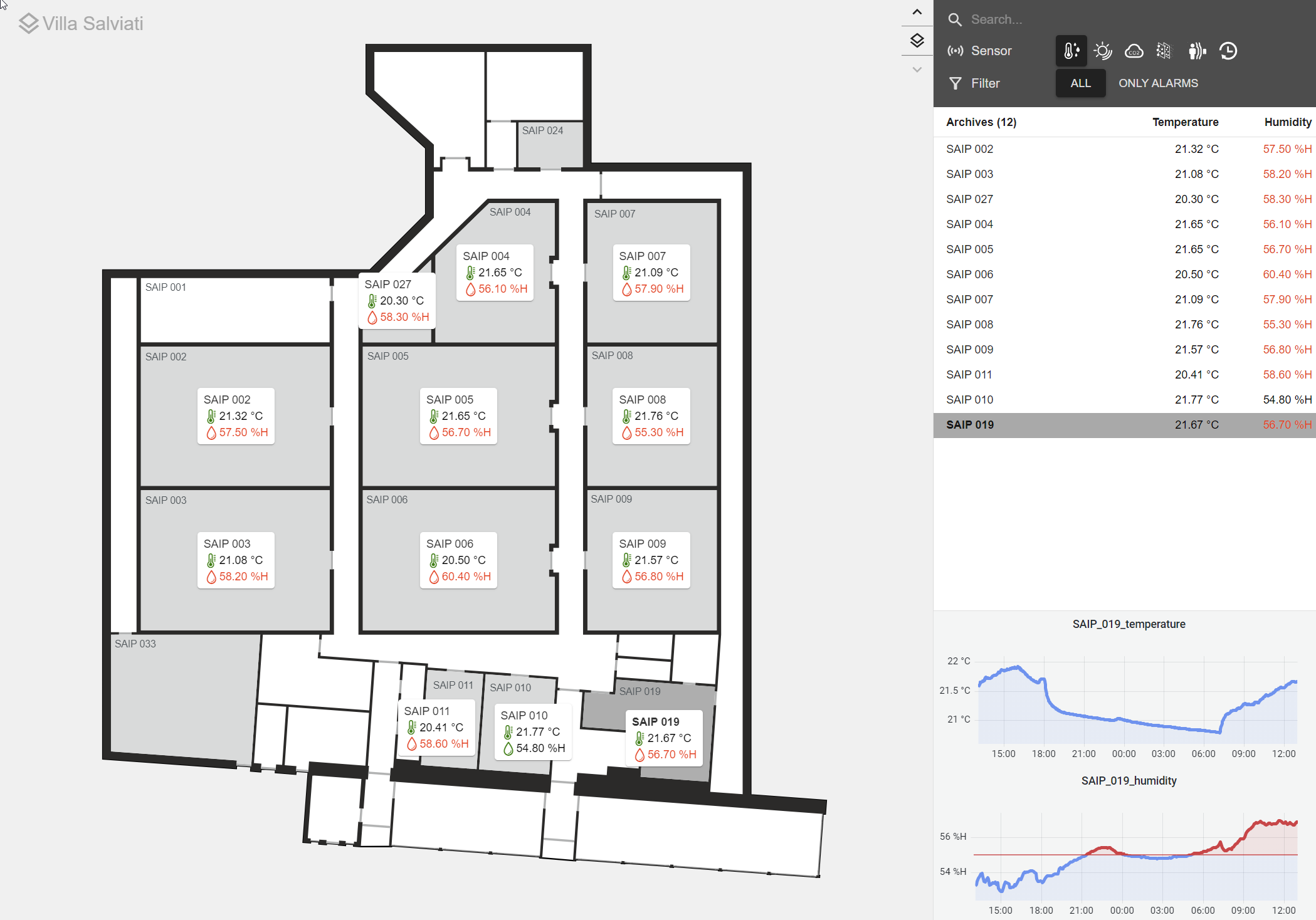Click the upward chevron above the layers icon
This screenshot has height=920, width=1316.
point(917,12)
